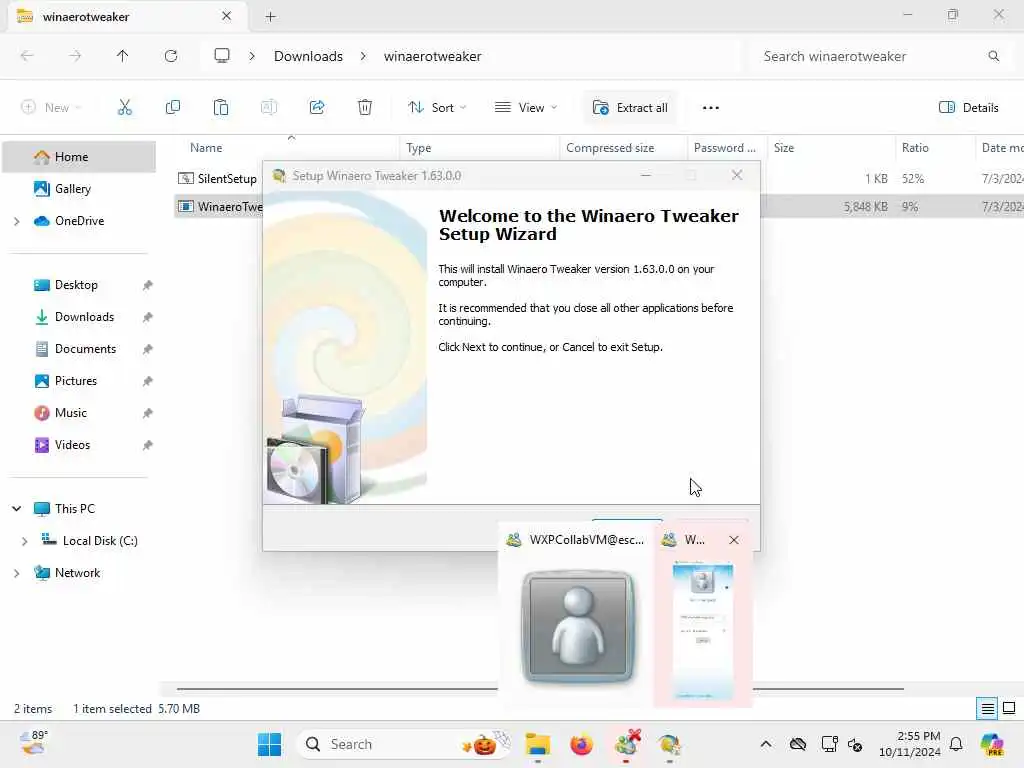Click the Winaero Tweaker setup taskbar icon
The width and height of the screenshot is (1024, 768).
tap(669, 744)
